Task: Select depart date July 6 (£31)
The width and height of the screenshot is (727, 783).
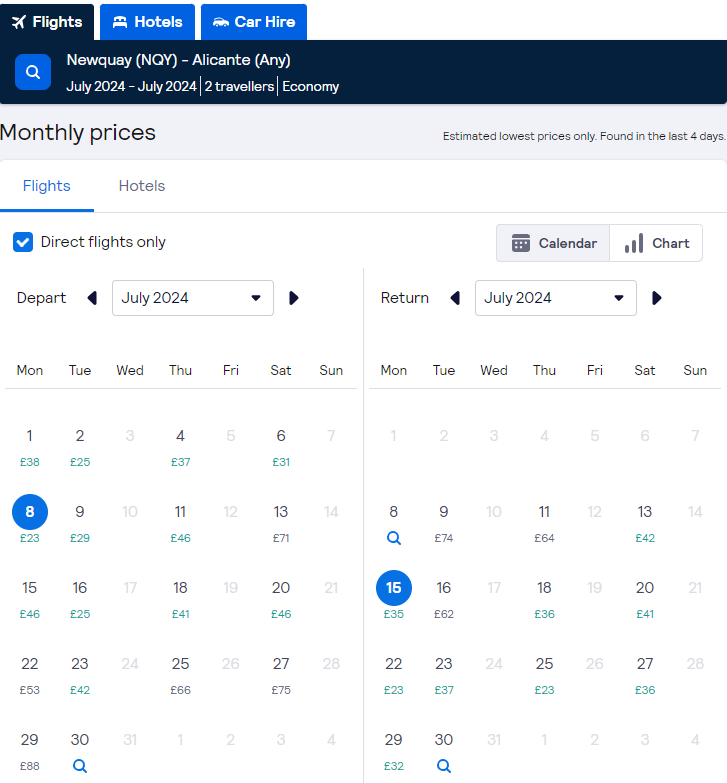Action: [x=281, y=447]
